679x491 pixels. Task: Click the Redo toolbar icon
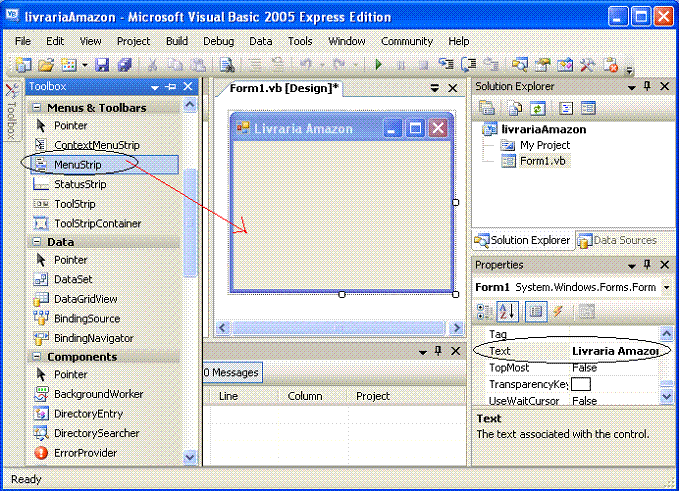tap(339, 65)
